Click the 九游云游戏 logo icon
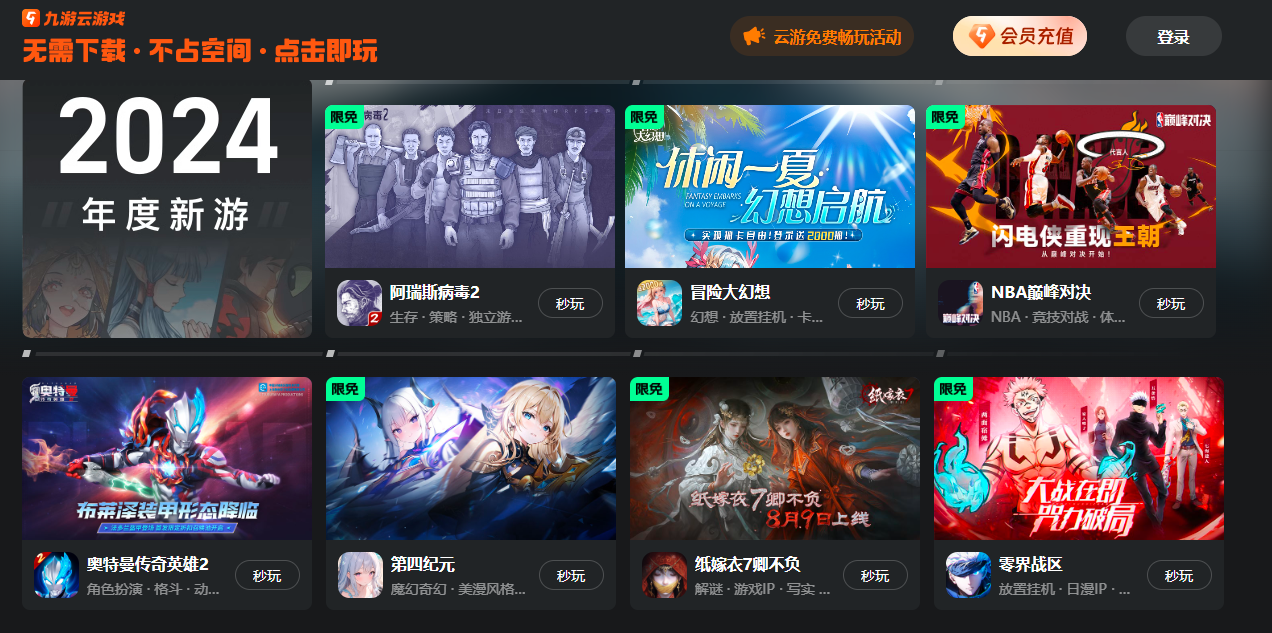1272x633 pixels. (31, 18)
